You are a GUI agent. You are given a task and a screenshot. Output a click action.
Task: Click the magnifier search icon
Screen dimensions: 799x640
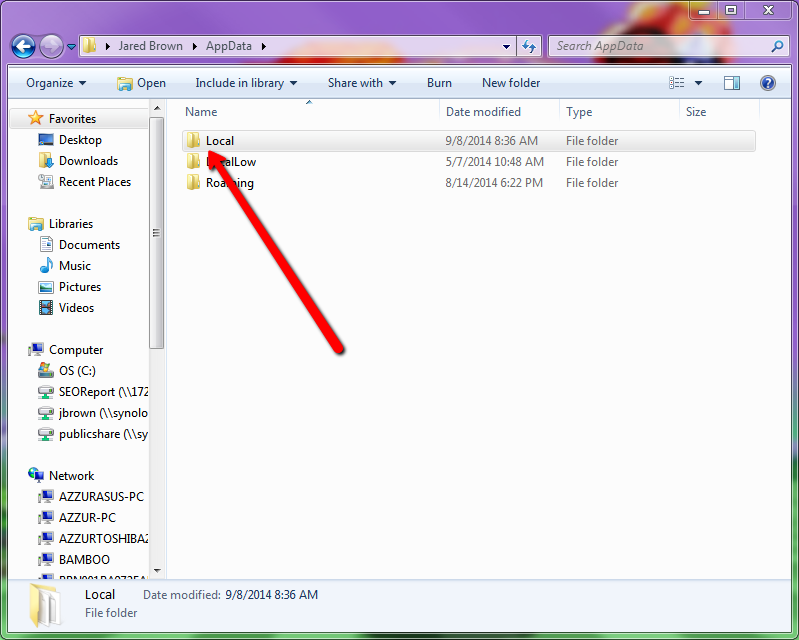(777, 46)
